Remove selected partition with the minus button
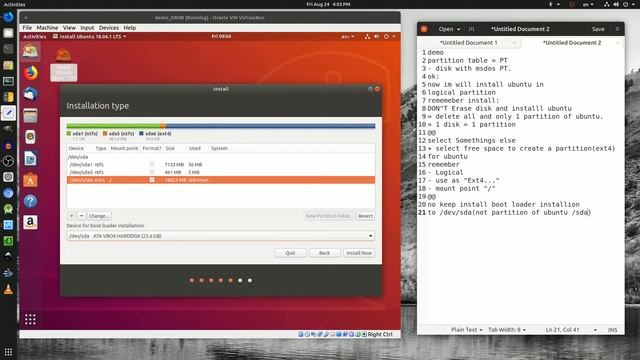This screenshot has width=640, height=360. (x=81, y=216)
